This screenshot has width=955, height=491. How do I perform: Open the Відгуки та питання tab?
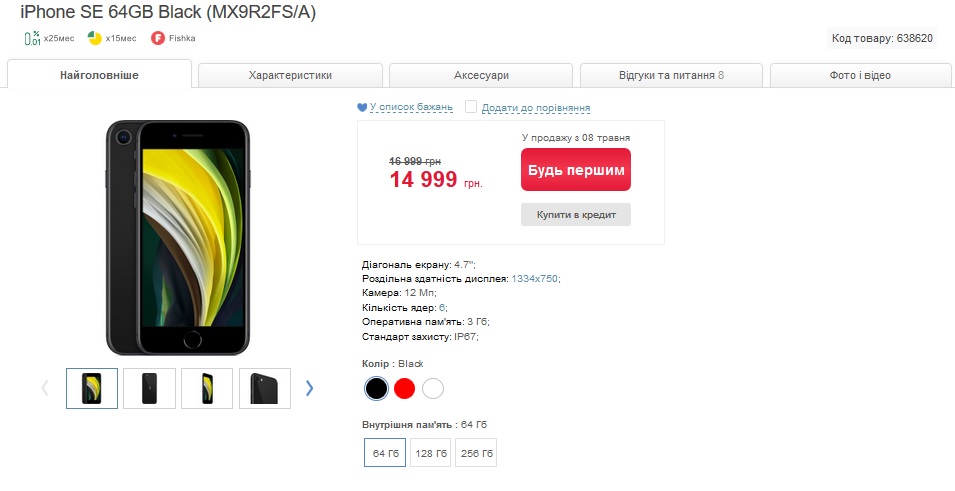(x=671, y=76)
